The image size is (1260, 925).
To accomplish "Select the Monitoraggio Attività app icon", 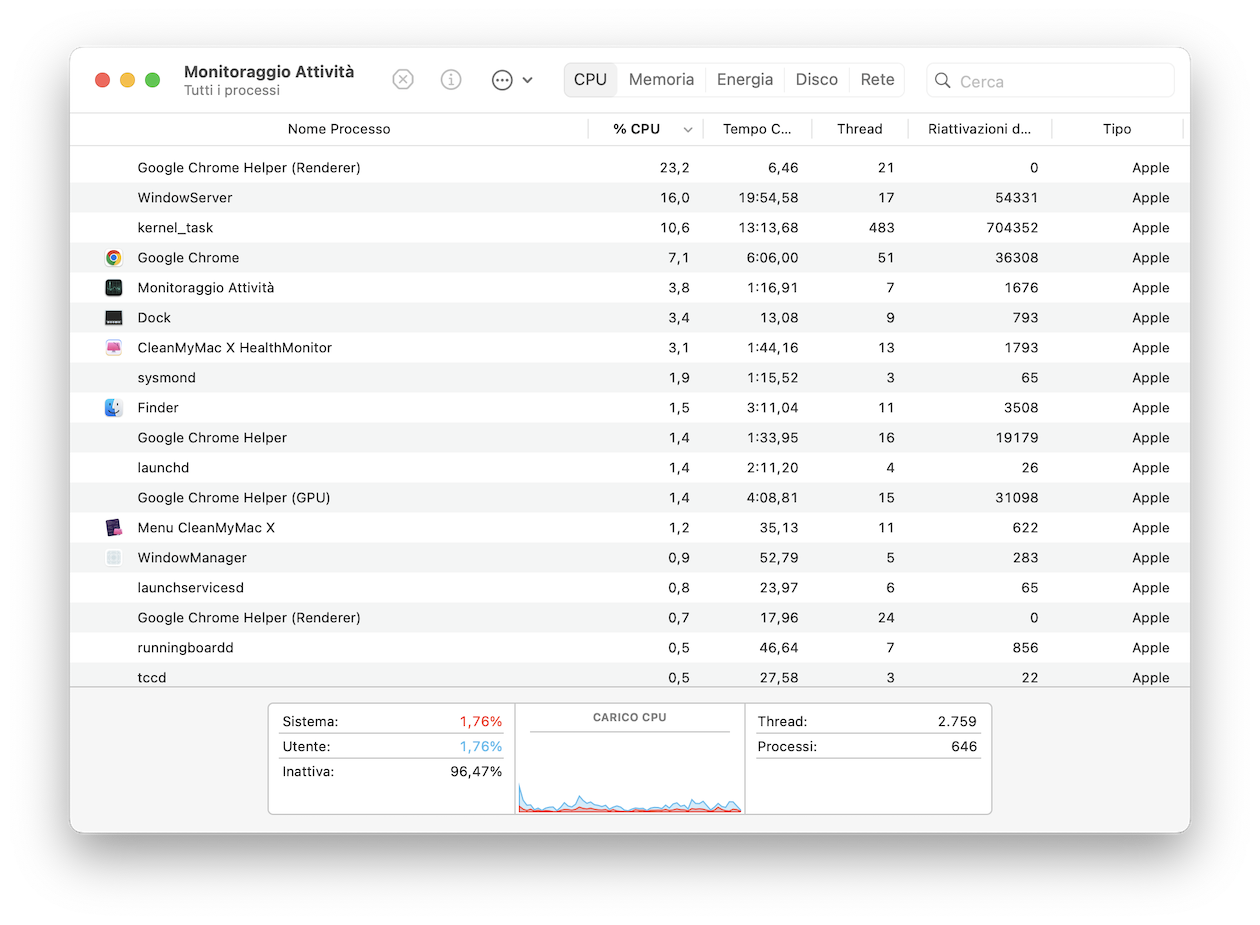I will (113, 288).
